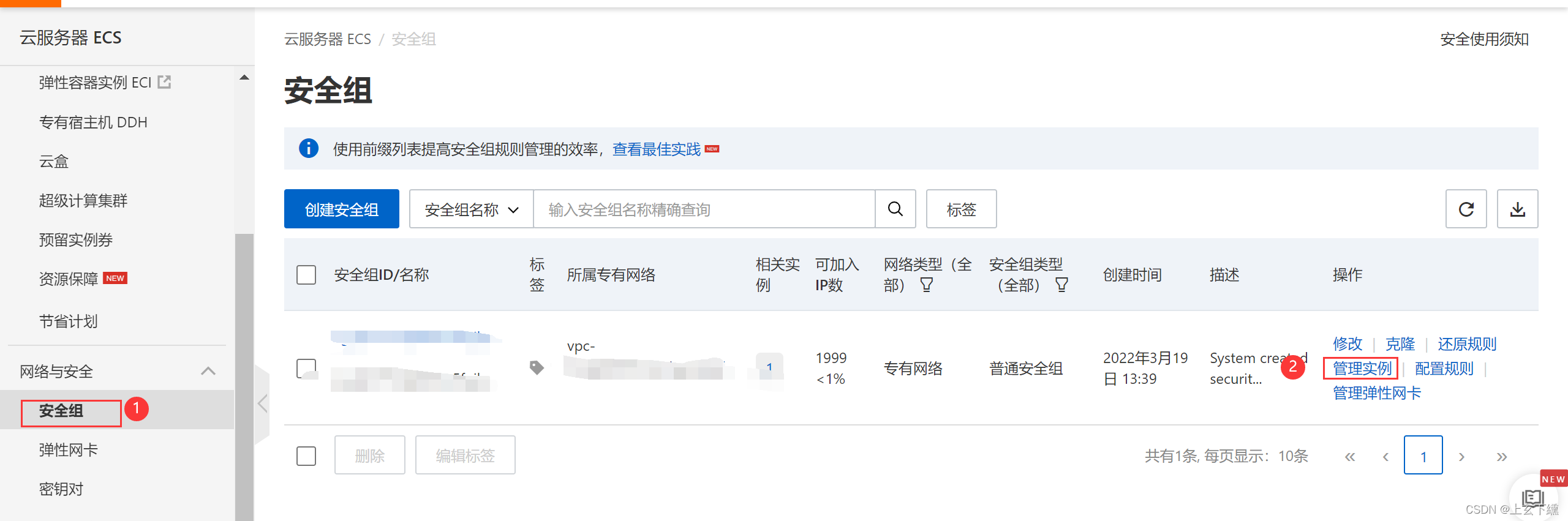1568x521 pixels.
Task: Click the 配置规则 action link
Action: [1444, 369]
